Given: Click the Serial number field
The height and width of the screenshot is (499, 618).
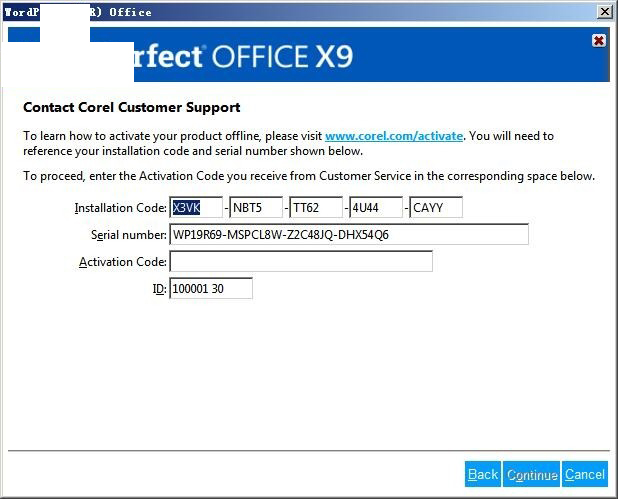Looking at the screenshot, I should (x=349, y=235).
